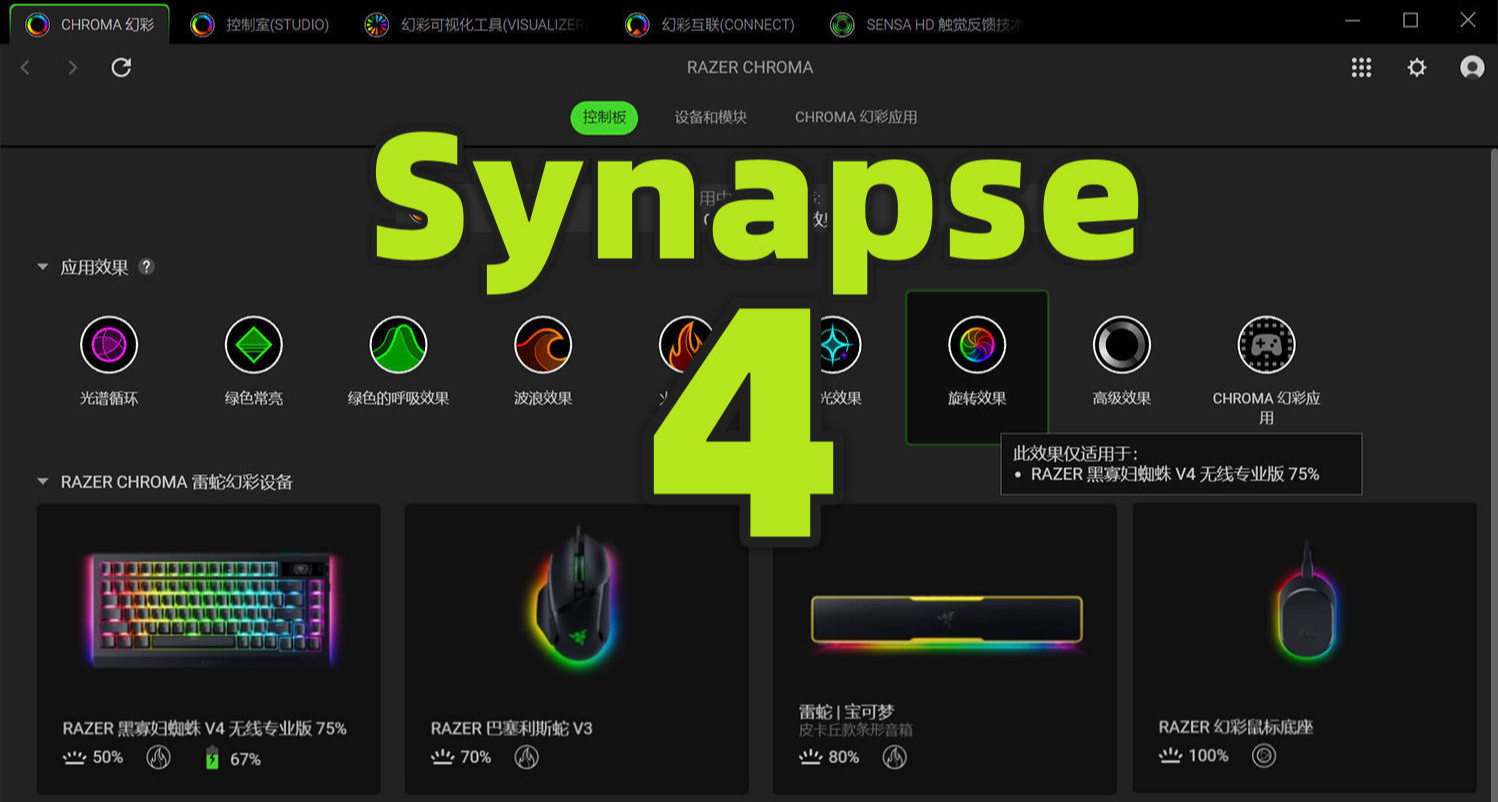
Task: Select the CHROMA 幻彩应用 sub-tab
Action: [856, 117]
